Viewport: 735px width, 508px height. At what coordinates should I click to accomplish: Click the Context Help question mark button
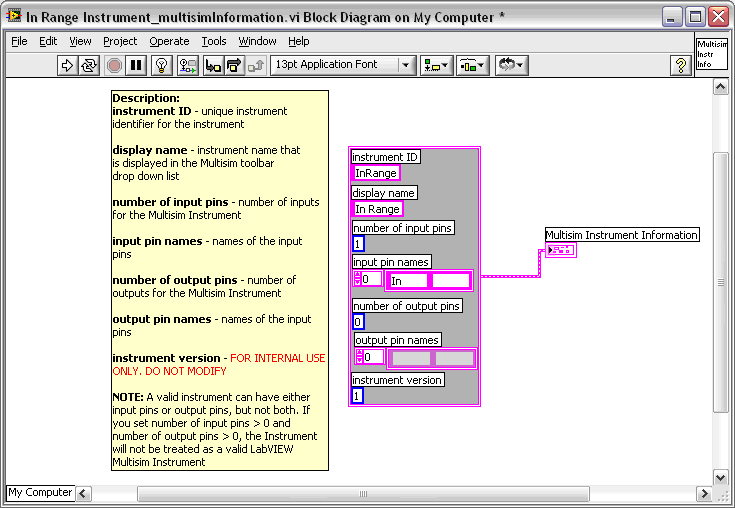point(681,65)
